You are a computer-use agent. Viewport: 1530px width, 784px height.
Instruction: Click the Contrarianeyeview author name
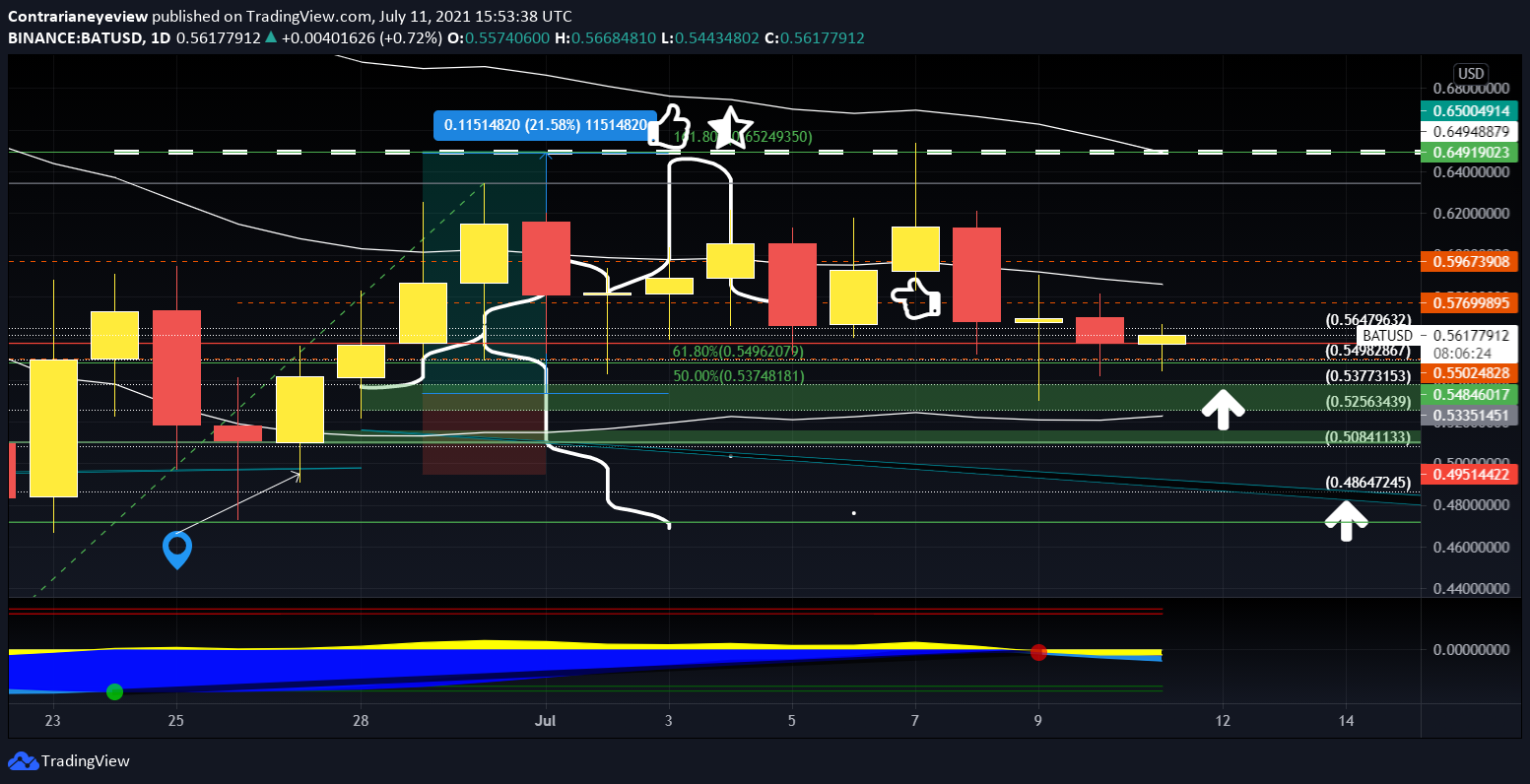tap(79, 17)
